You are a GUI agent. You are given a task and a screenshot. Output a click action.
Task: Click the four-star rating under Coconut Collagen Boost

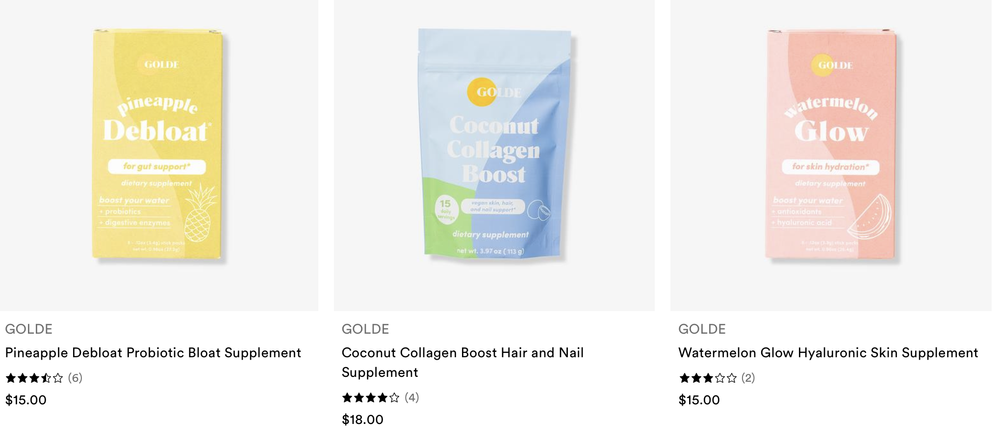(371, 398)
